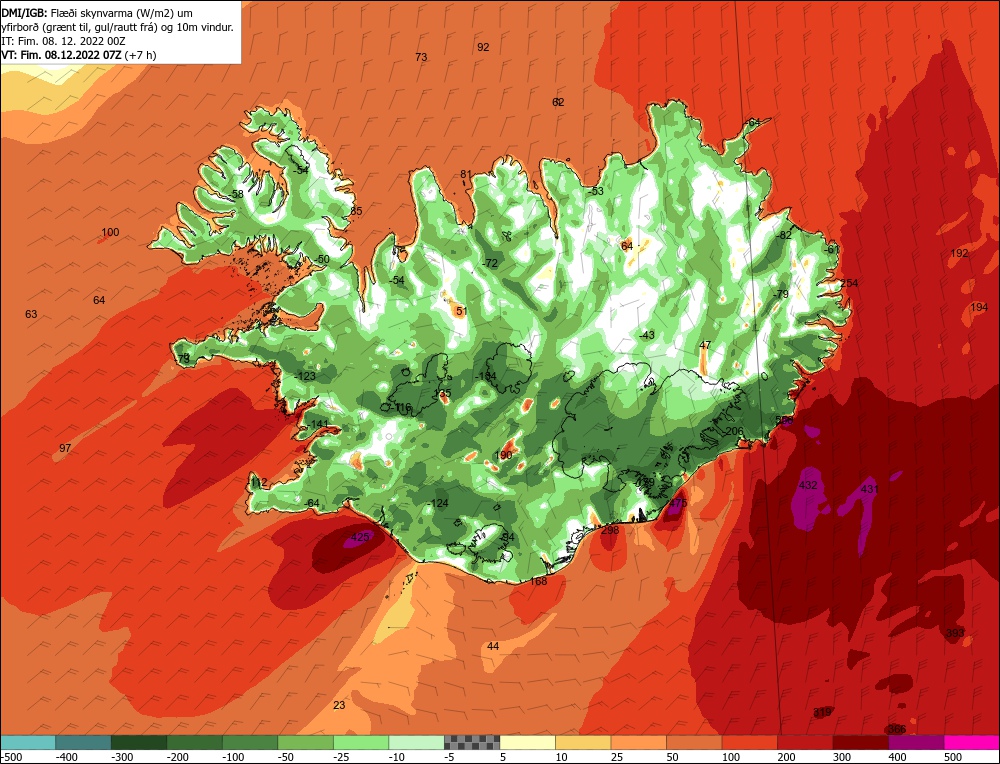Select the map value -123 in west Iceland

click(305, 376)
